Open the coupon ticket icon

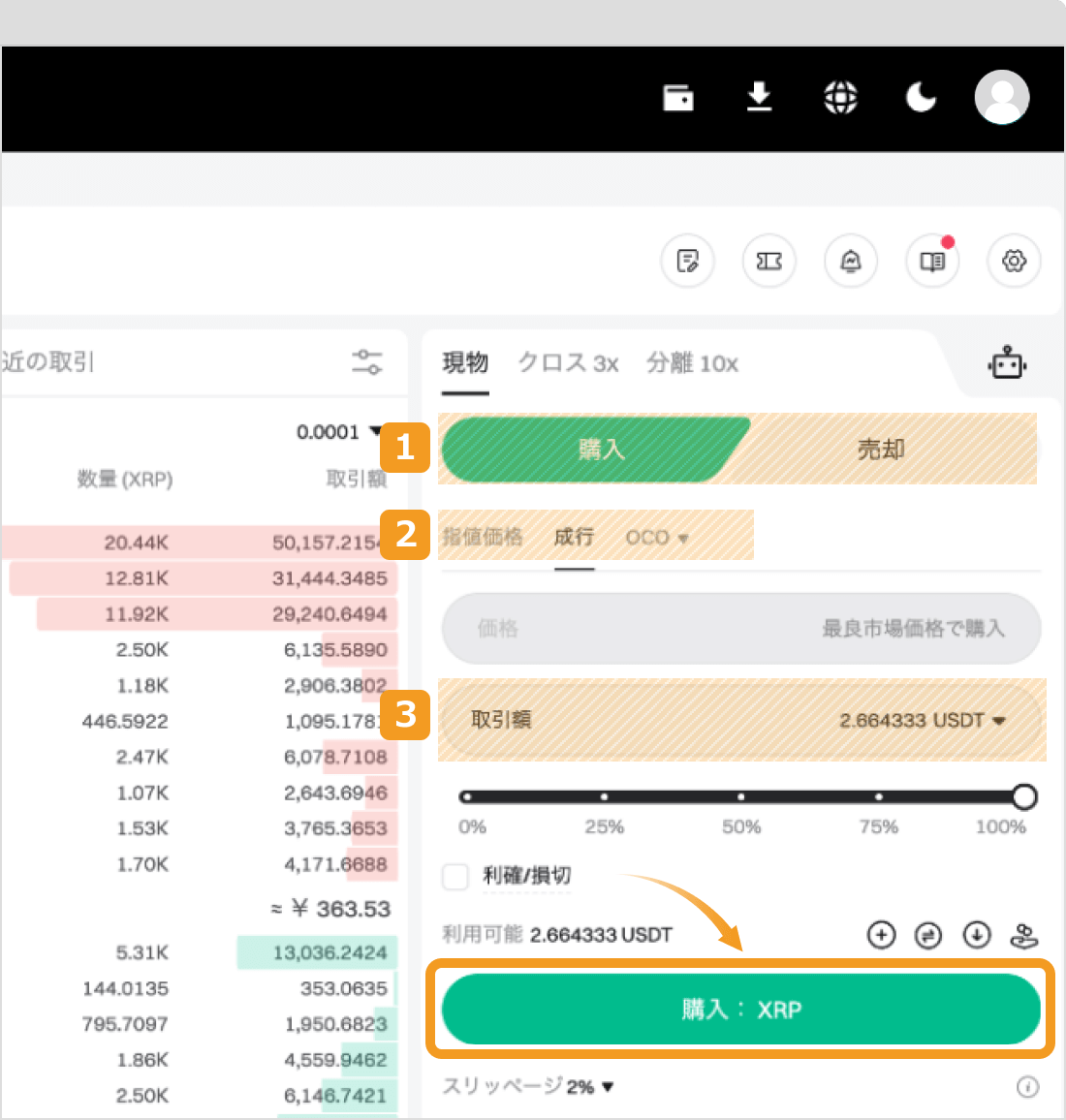coord(768,261)
